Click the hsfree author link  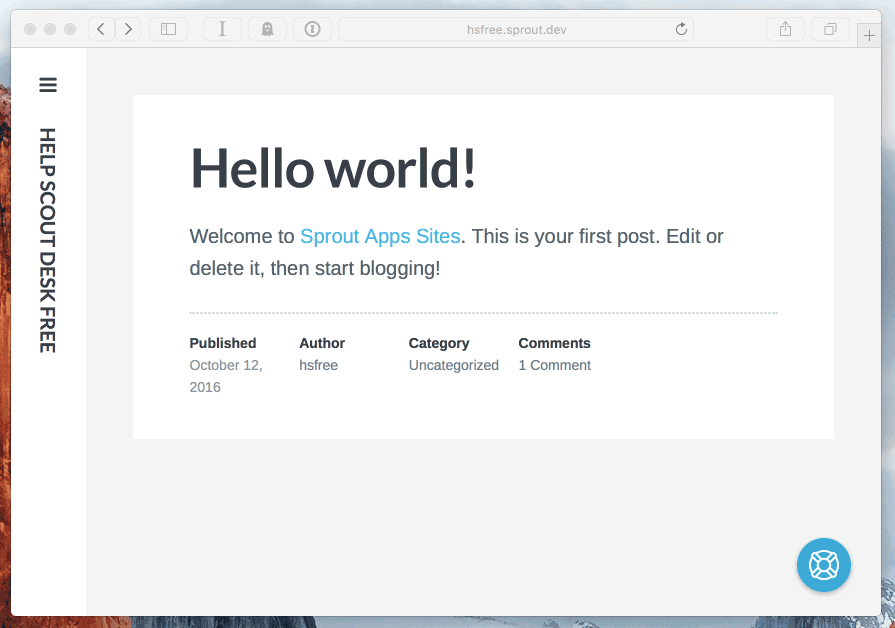click(x=319, y=365)
